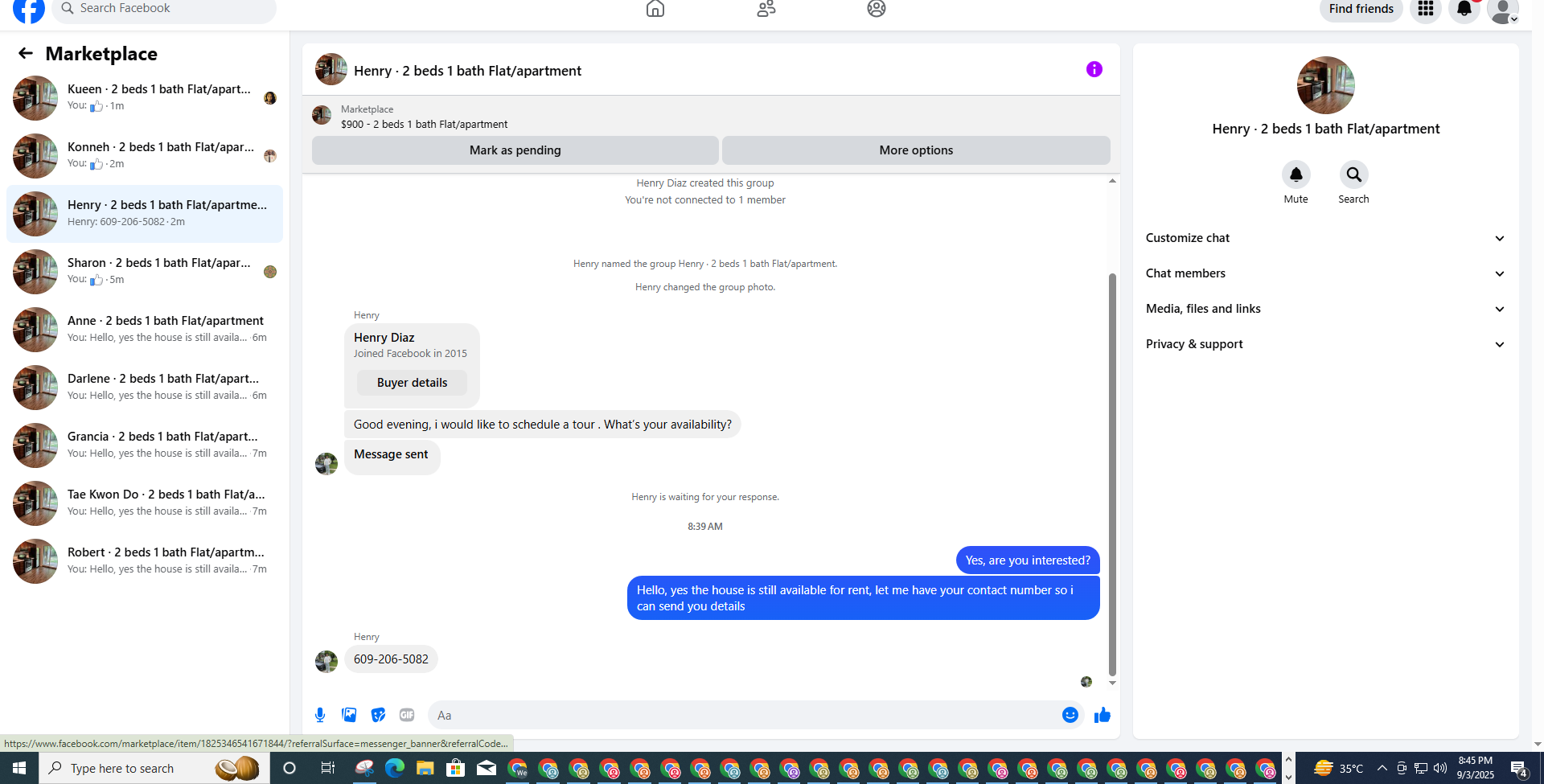This screenshot has width=1544, height=784.
Task: Open Grancia conversation in list
Action: (145, 445)
